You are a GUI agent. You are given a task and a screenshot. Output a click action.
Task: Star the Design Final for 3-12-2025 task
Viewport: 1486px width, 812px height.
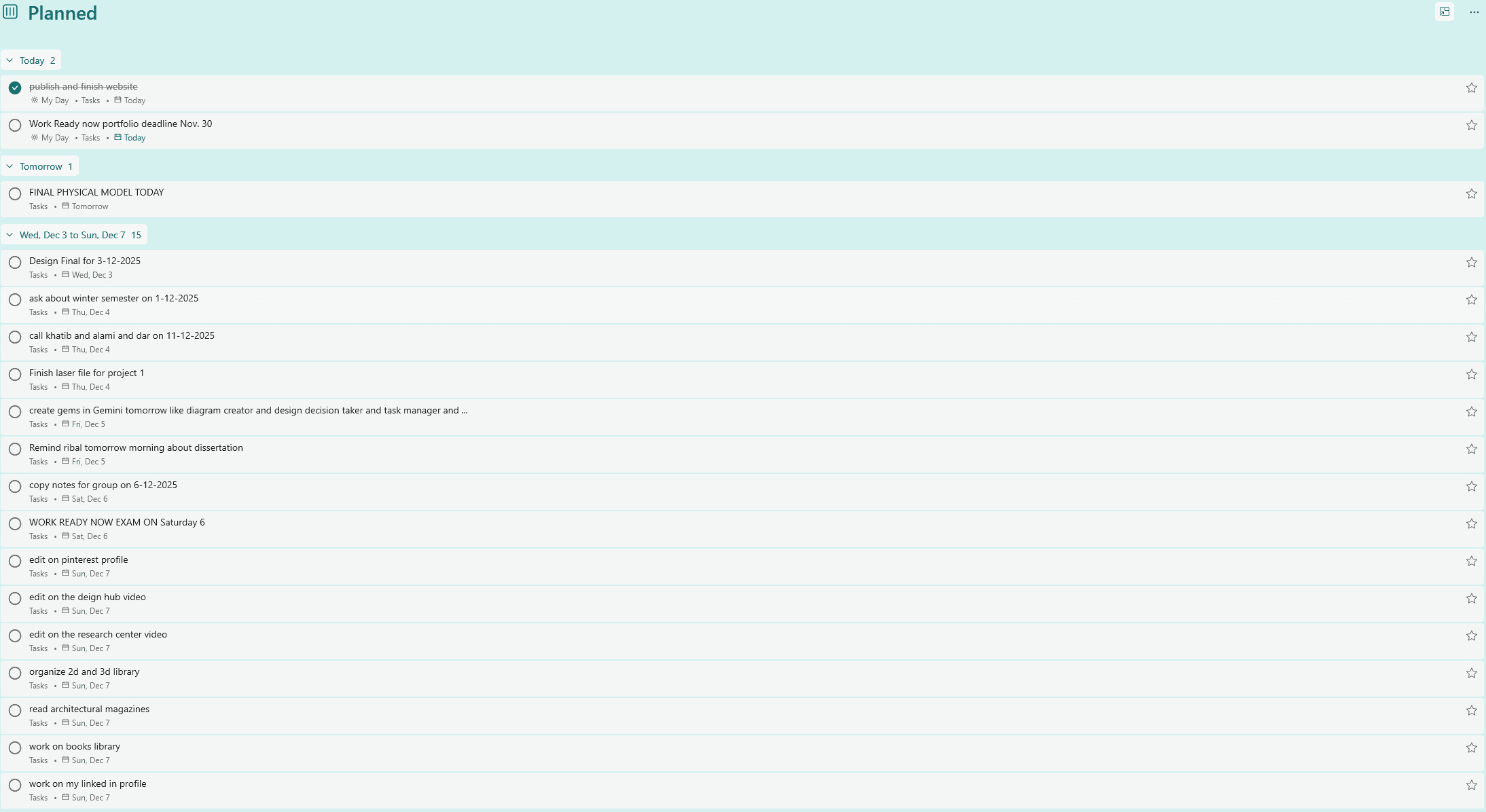click(x=1471, y=262)
